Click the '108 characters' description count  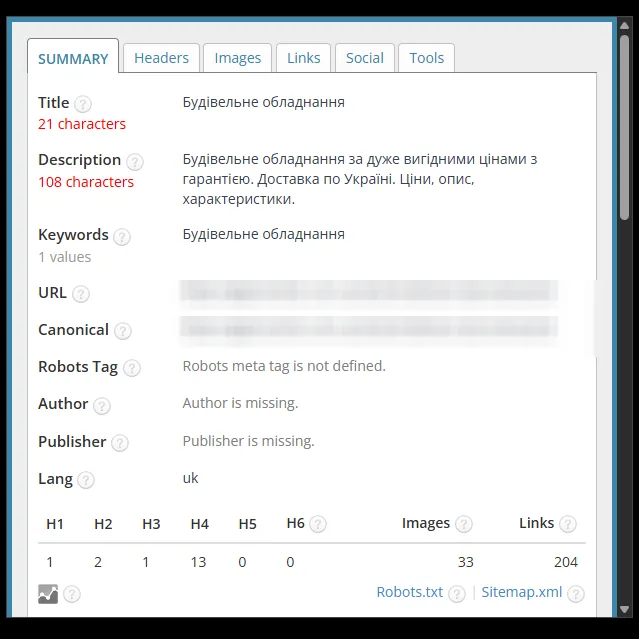click(x=86, y=182)
